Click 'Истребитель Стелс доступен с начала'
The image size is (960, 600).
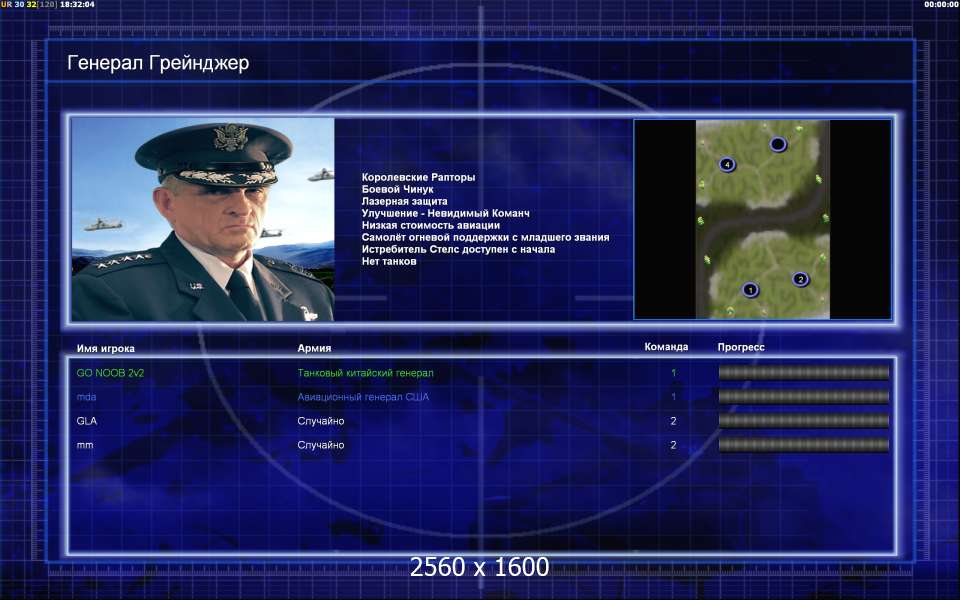(458, 249)
